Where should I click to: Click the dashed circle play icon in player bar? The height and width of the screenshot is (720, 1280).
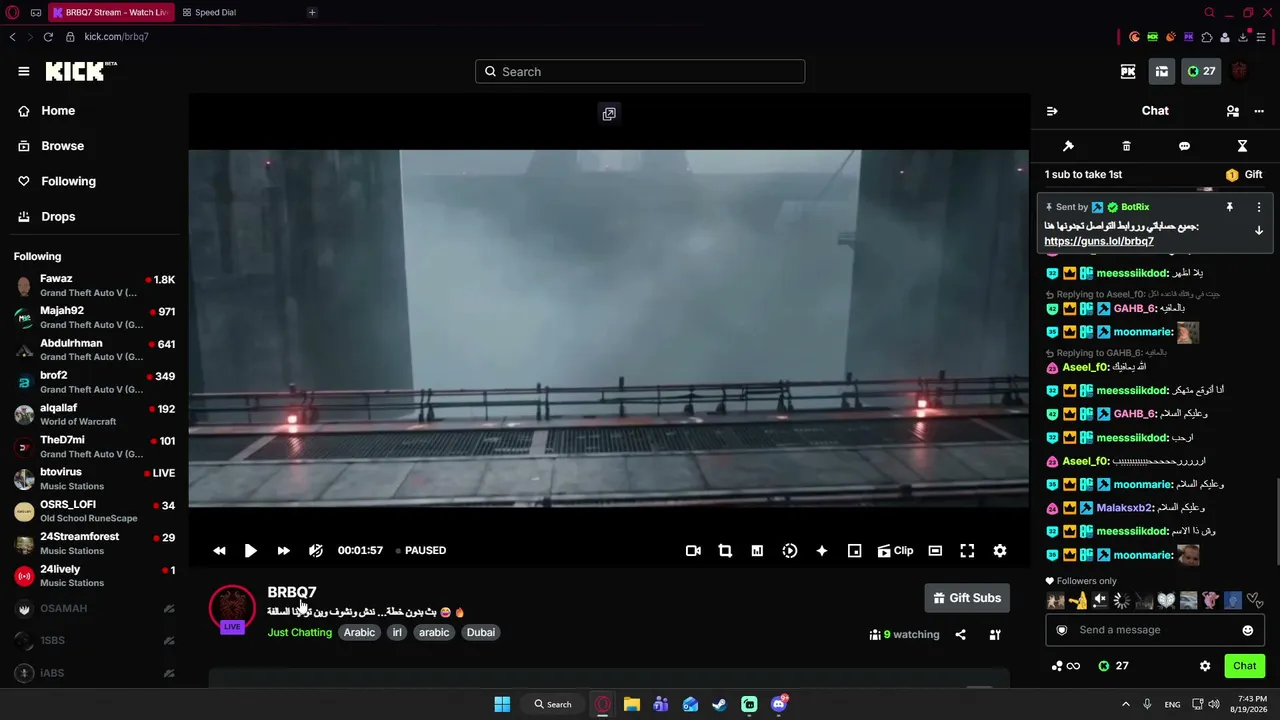tap(790, 551)
